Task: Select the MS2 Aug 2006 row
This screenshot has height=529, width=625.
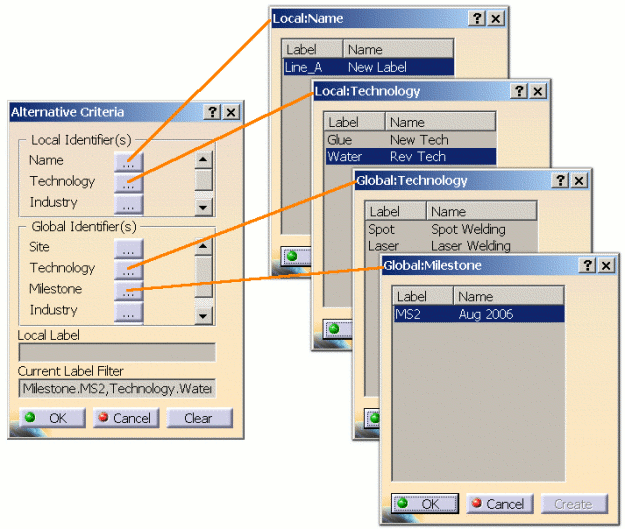Action: point(478,314)
